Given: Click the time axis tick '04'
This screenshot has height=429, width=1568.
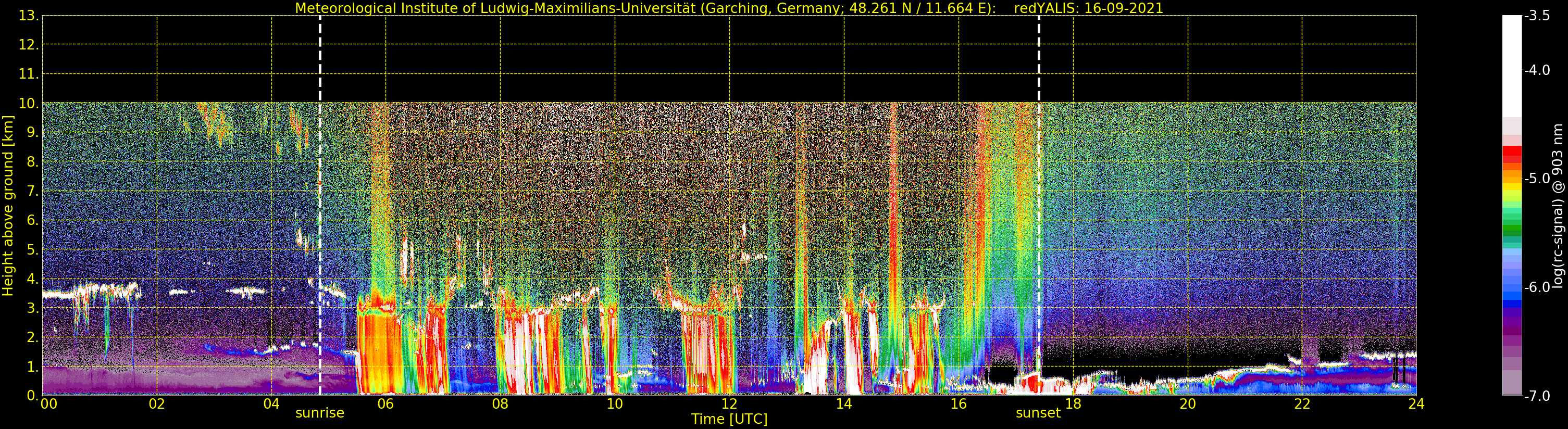Looking at the screenshot, I should pos(271,404).
